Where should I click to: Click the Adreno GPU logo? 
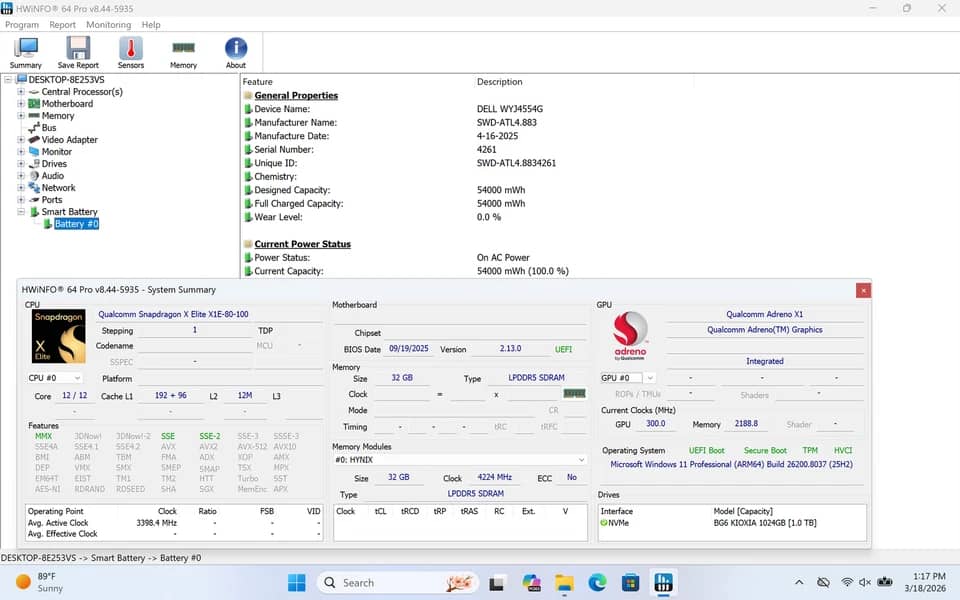[630, 336]
